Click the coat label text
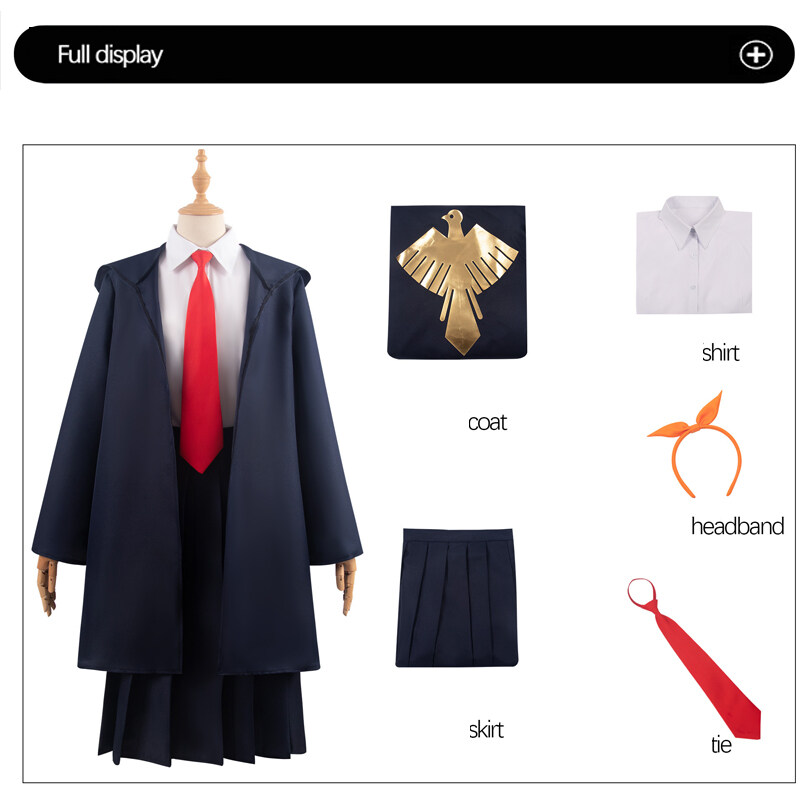The image size is (800, 800). pyautogui.click(x=487, y=422)
